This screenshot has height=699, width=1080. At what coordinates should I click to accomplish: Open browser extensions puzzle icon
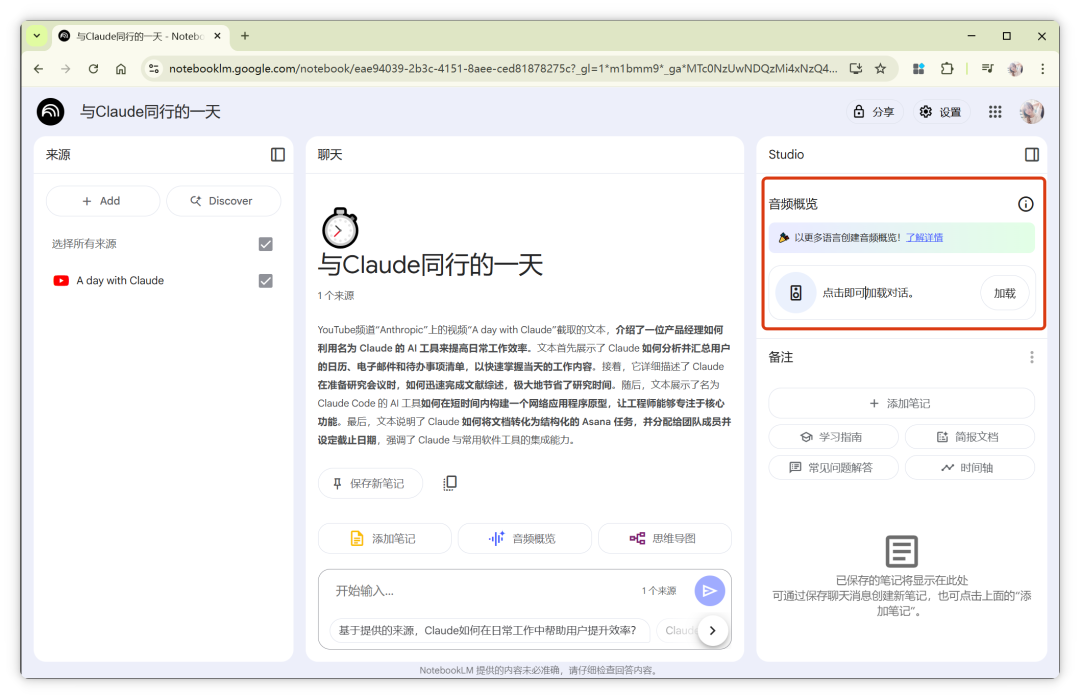tap(947, 68)
